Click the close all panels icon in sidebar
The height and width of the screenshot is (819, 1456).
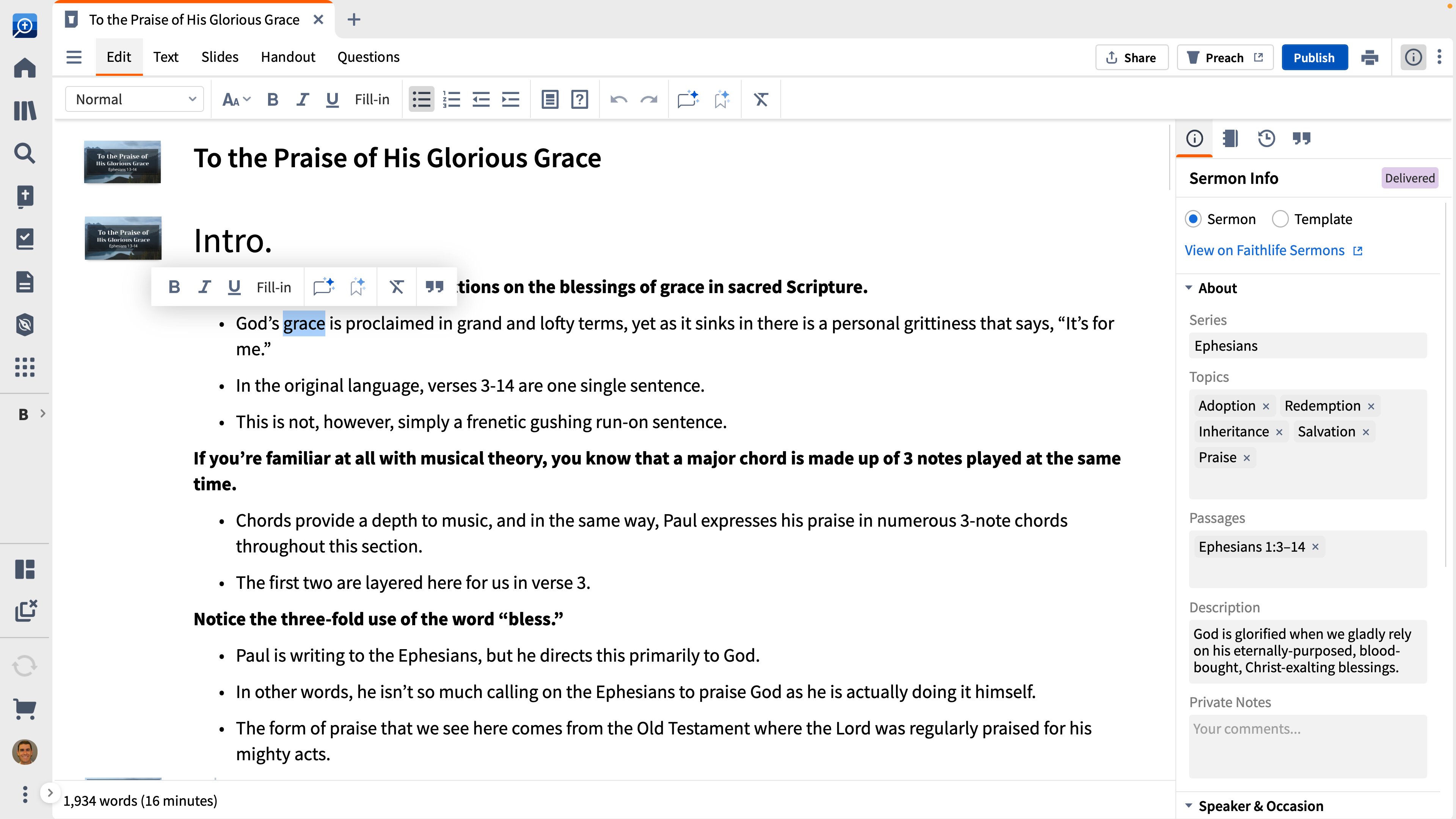tap(25, 610)
